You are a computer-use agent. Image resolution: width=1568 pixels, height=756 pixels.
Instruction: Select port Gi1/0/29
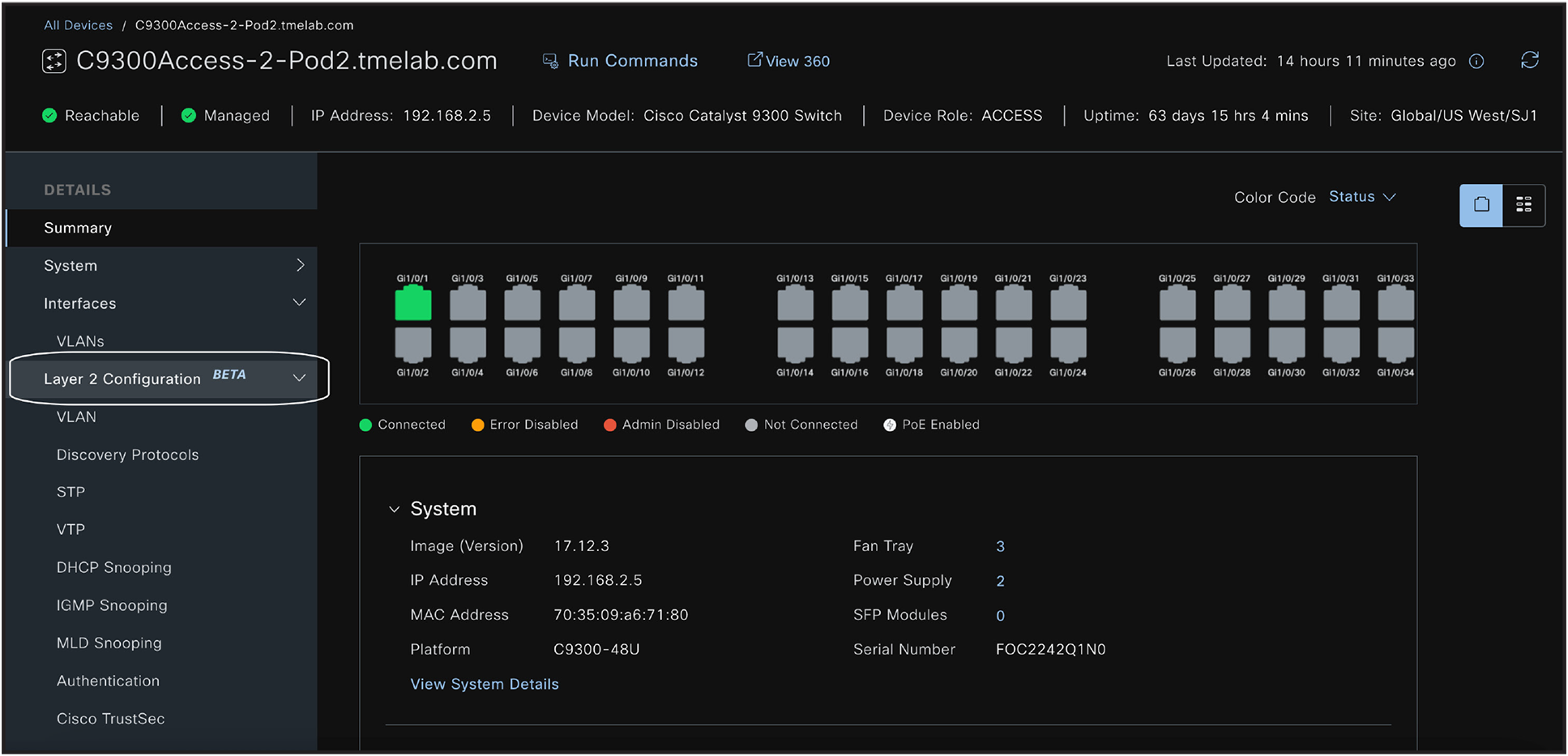coord(1287,303)
